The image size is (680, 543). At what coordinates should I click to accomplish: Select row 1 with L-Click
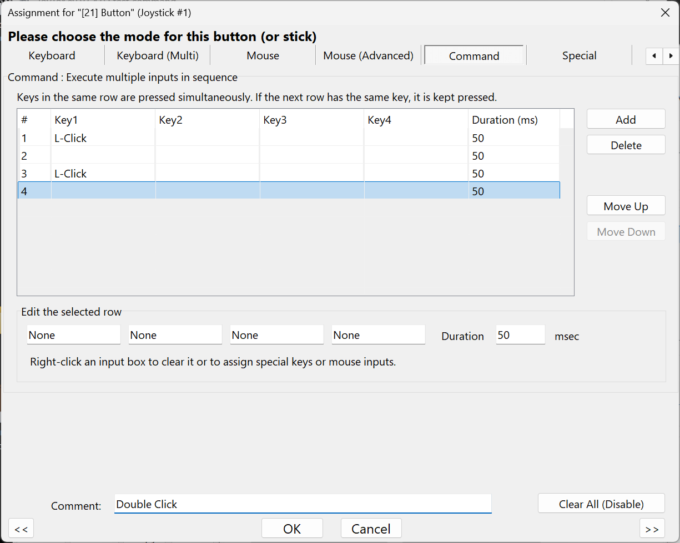coord(289,138)
